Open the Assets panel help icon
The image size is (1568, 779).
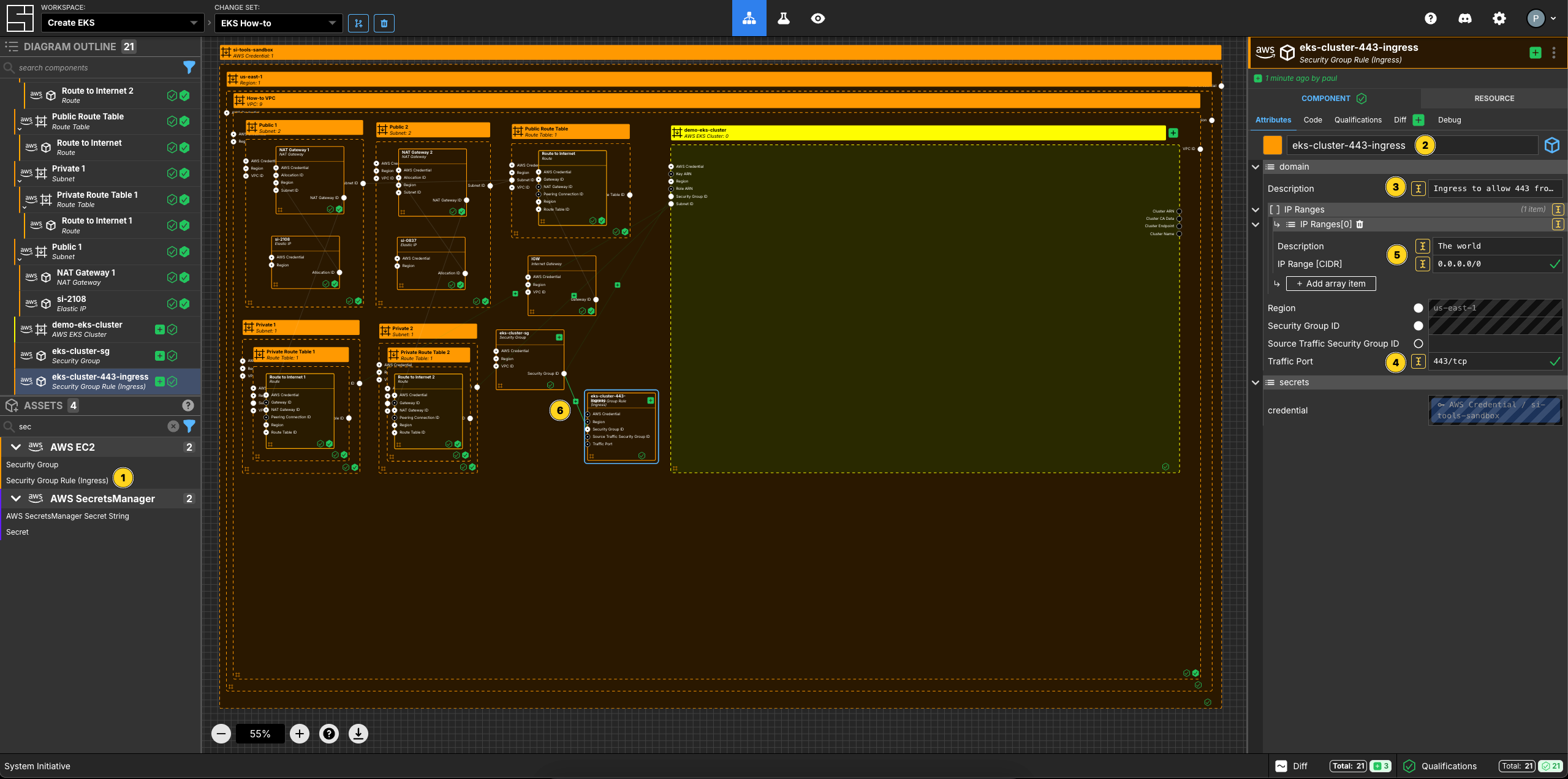tap(188, 405)
